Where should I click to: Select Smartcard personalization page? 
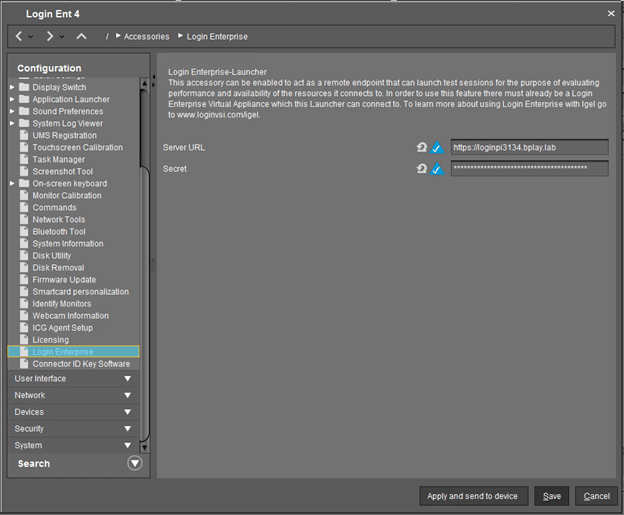click(81, 292)
